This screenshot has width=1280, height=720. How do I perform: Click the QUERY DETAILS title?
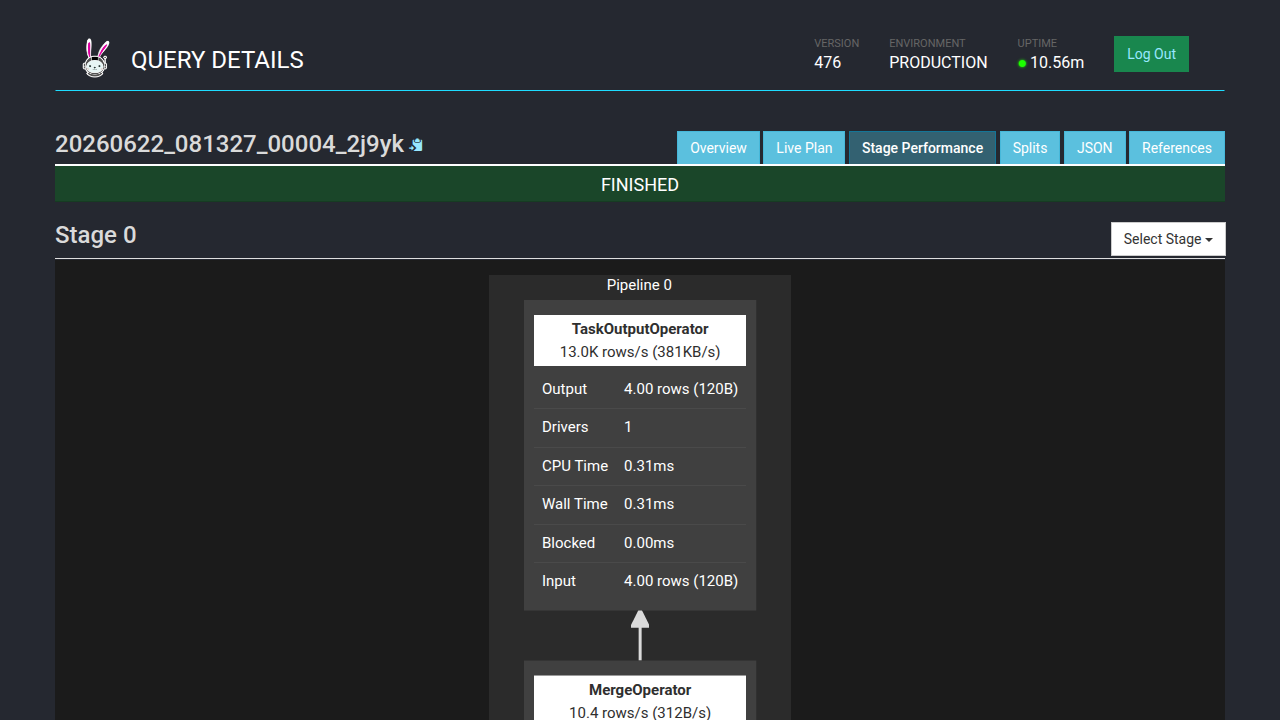[217, 60]
